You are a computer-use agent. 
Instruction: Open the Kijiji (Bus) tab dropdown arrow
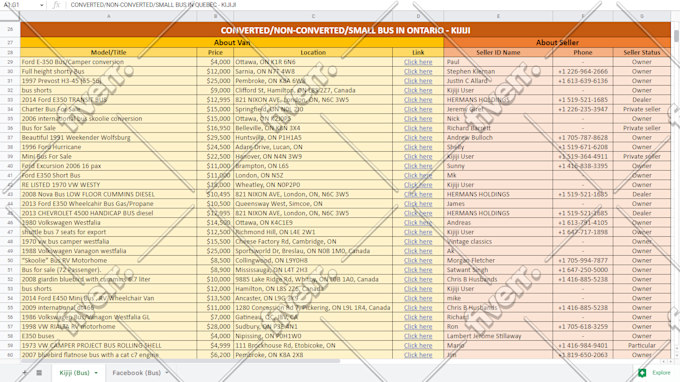tap(96, 373)
